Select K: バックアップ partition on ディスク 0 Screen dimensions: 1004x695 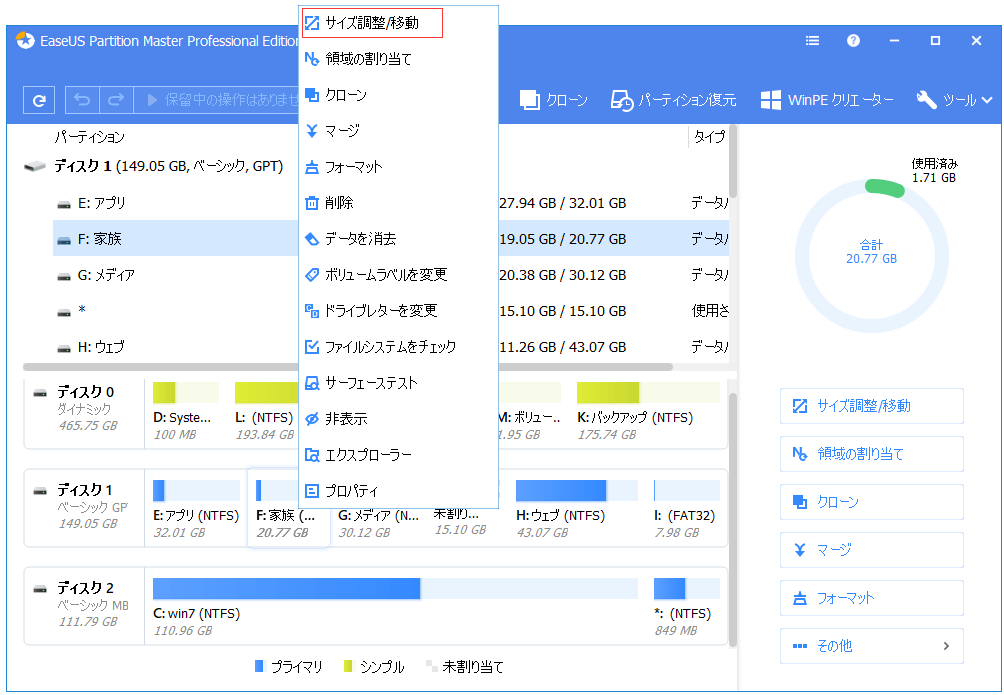click(648, 412)
